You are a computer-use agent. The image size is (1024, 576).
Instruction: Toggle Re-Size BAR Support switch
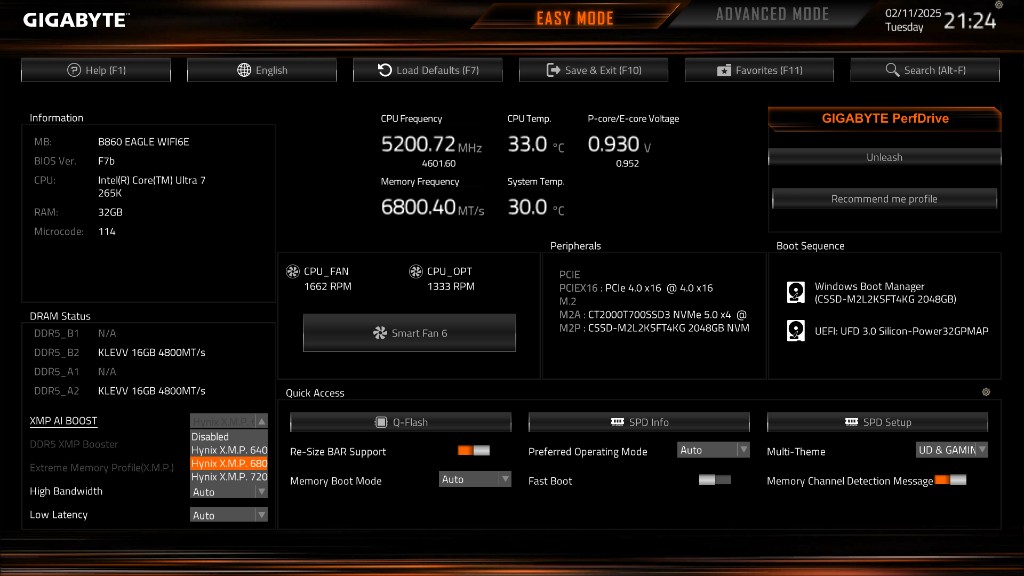click(x=473, y=451)
